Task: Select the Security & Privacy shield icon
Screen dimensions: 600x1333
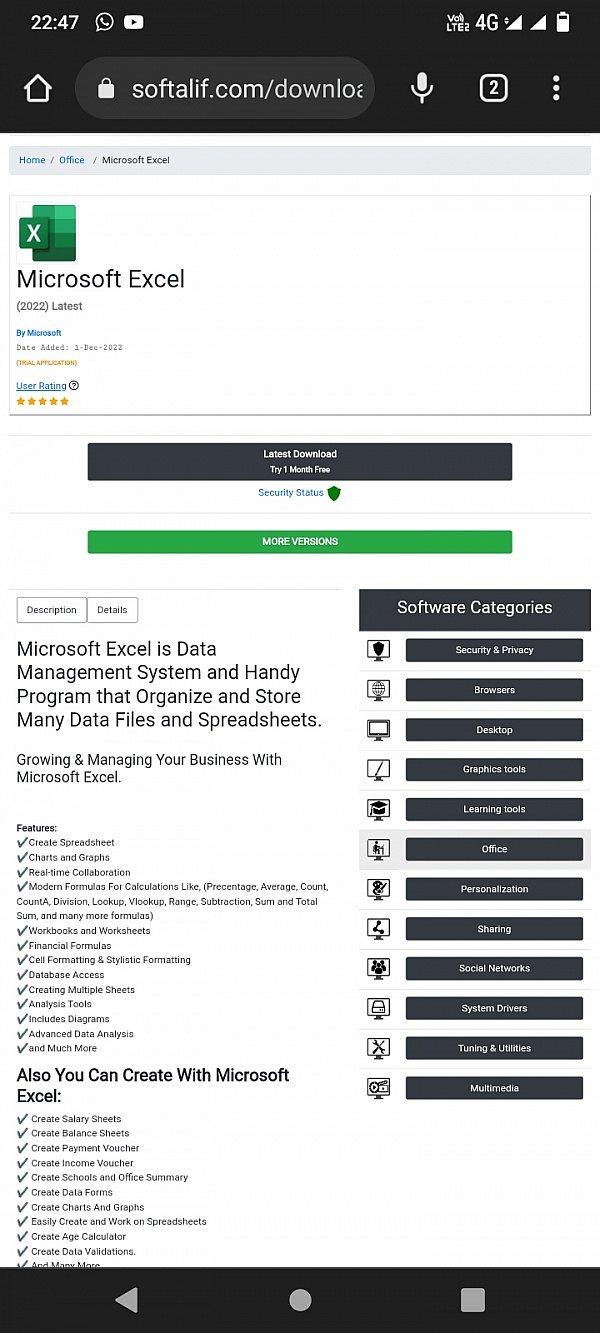Action: pos(378,649)
